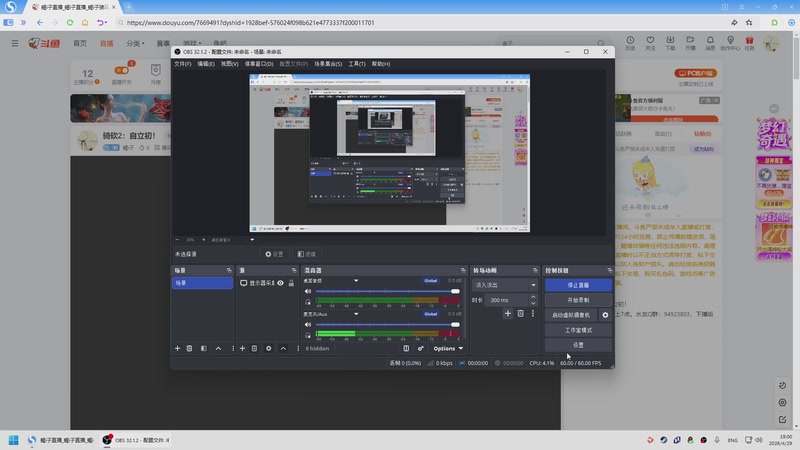This screenshot has height=450, width=800.
Task: Add a scene transition with the plus icon
Action: click(x=507, y=313)
